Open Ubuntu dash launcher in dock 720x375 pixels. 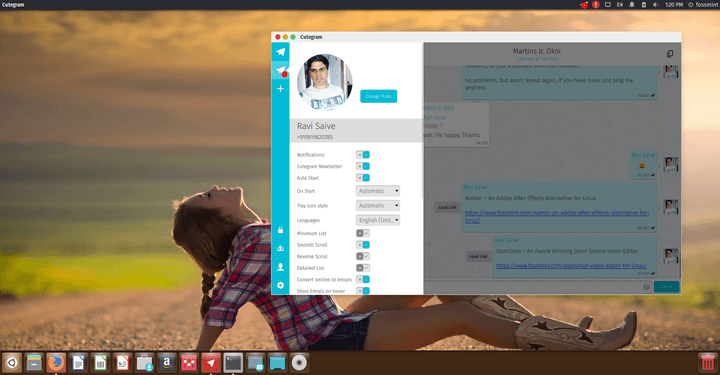(11, 363)
